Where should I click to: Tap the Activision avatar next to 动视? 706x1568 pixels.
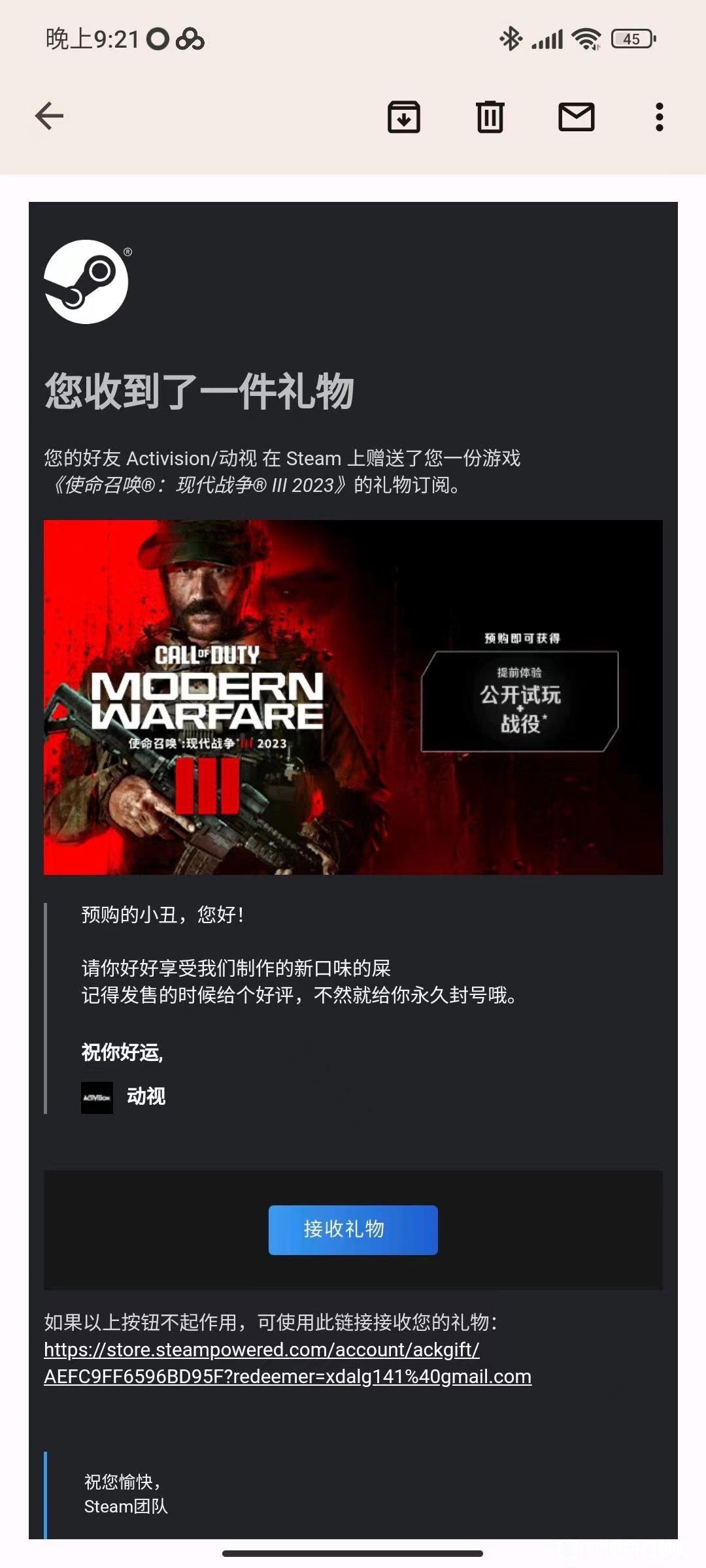coord(97,1098)
